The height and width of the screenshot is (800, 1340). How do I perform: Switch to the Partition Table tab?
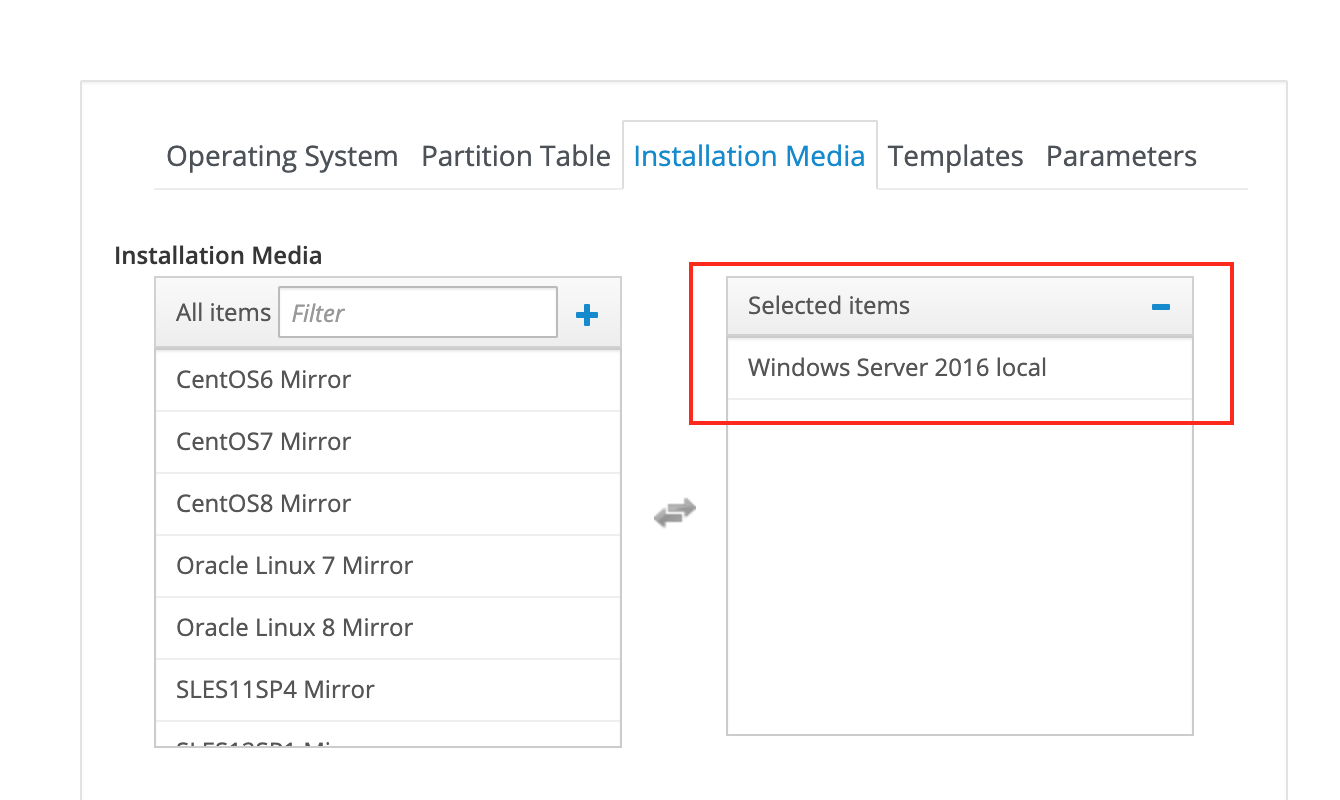click(516, 156)
